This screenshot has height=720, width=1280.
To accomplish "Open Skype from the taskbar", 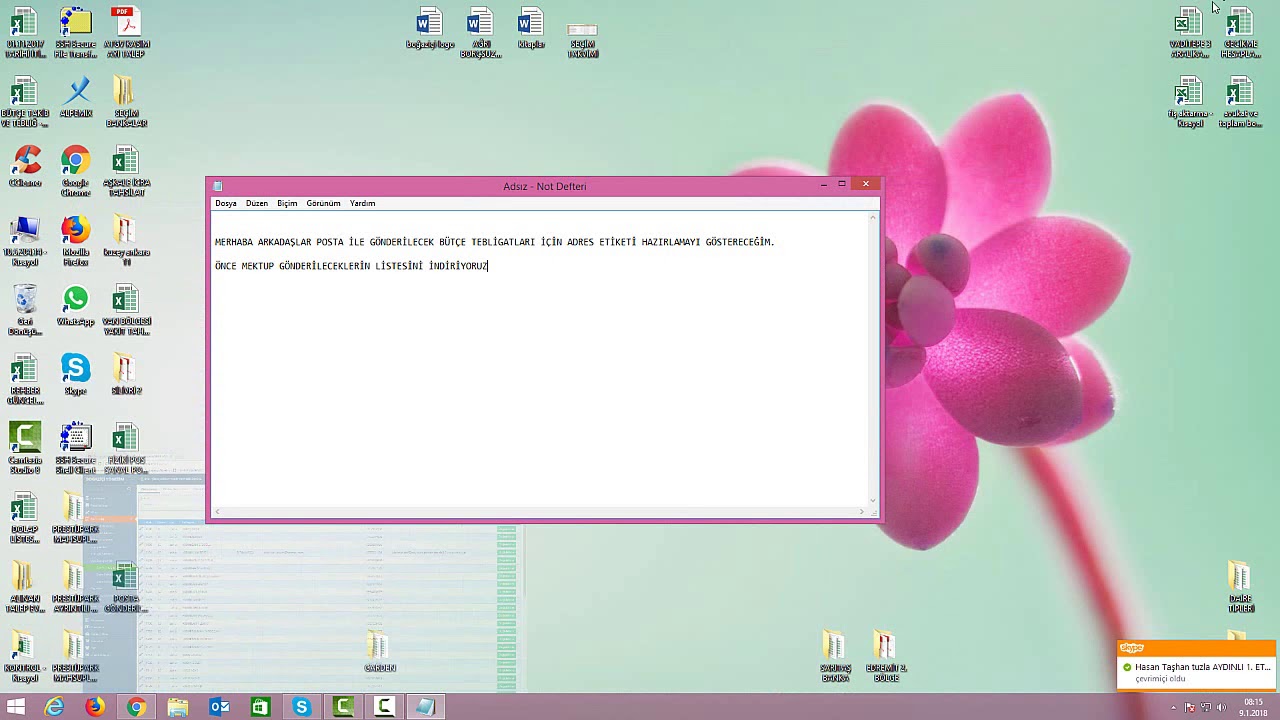I will tap(301, 707).
